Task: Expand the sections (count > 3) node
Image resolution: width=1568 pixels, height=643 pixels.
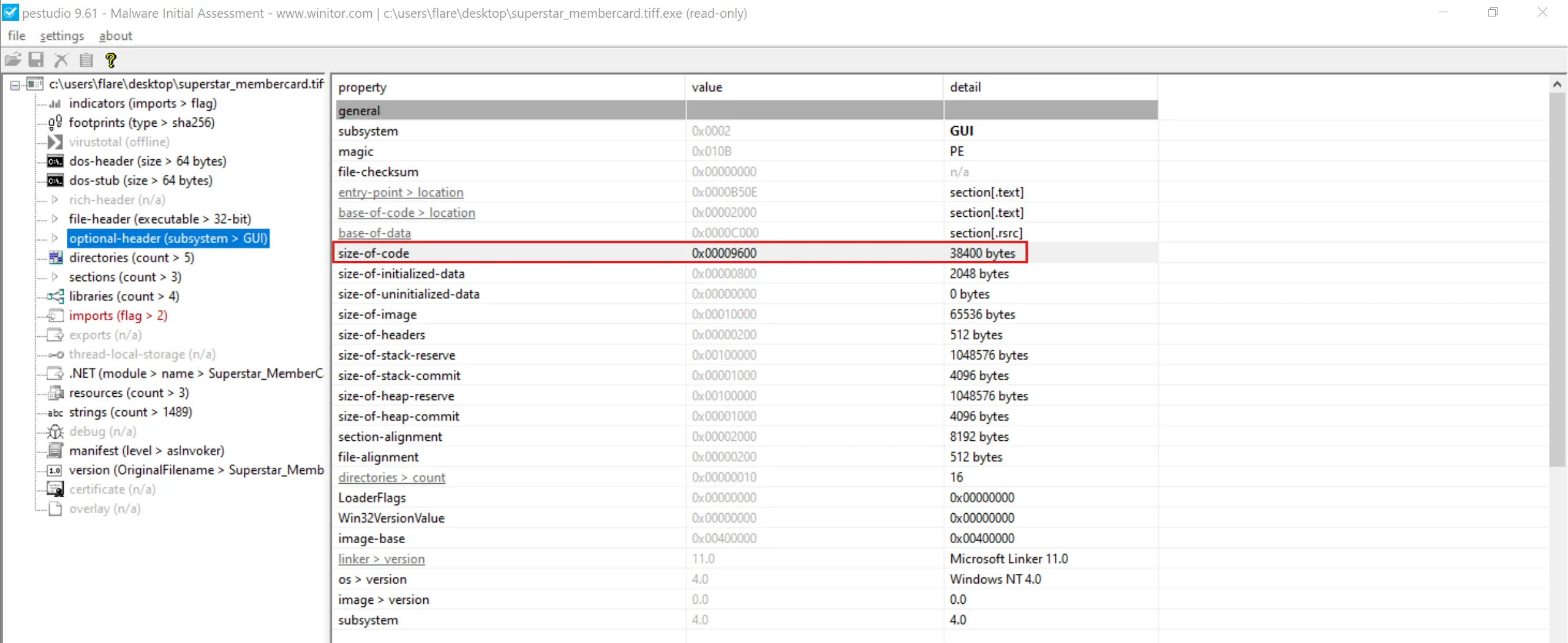Action: click(55, 277)
